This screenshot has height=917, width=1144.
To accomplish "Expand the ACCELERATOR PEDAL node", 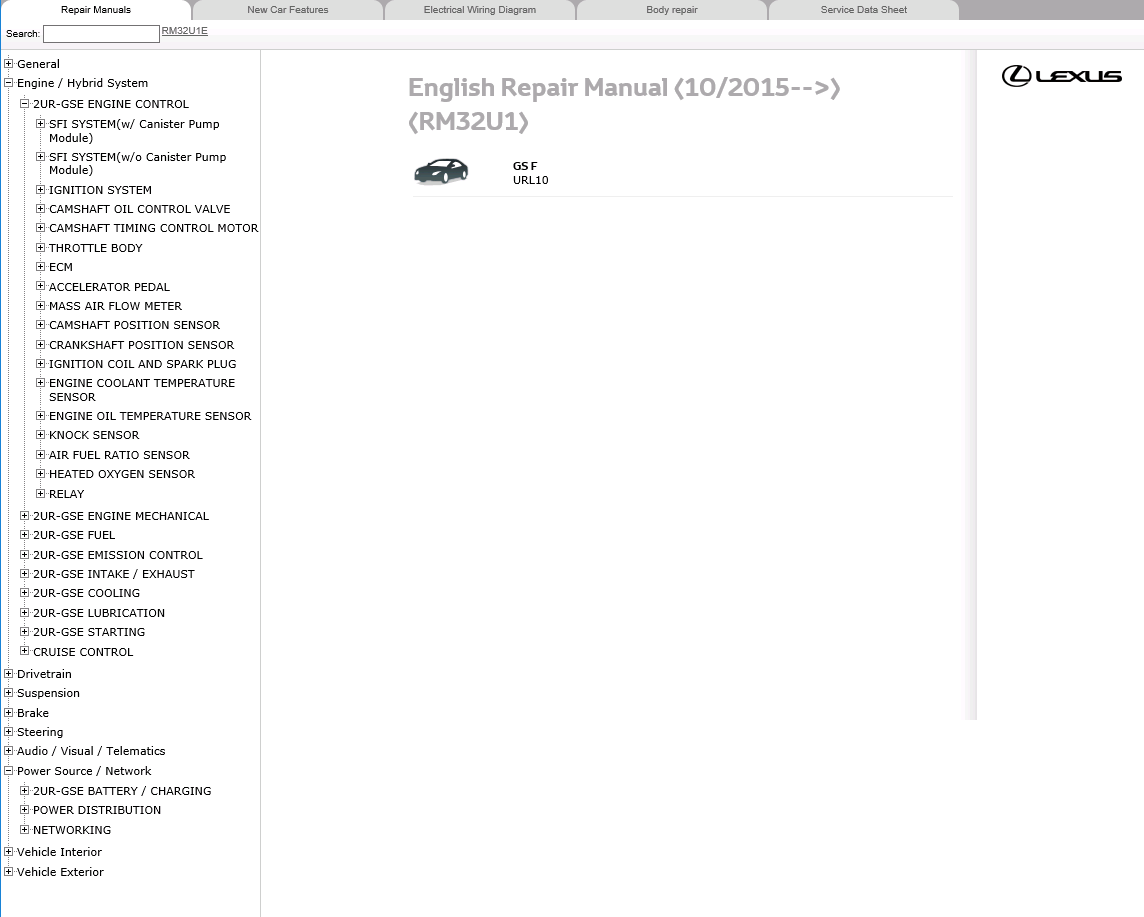I will point(41,286).
